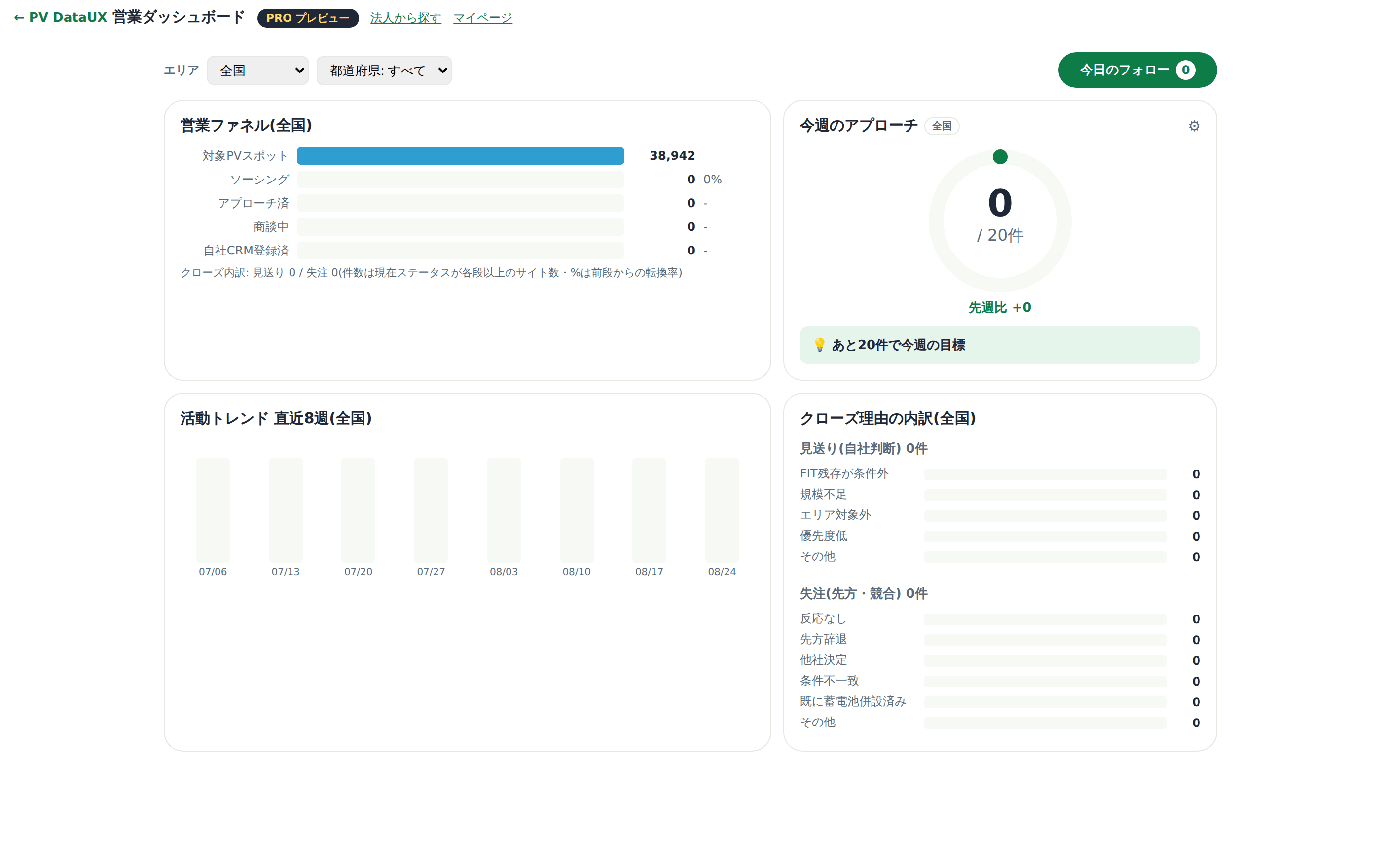Screen dimensions: 1381x868
Task: Select the 08/24 trend bar
Action: click(722, 509)
